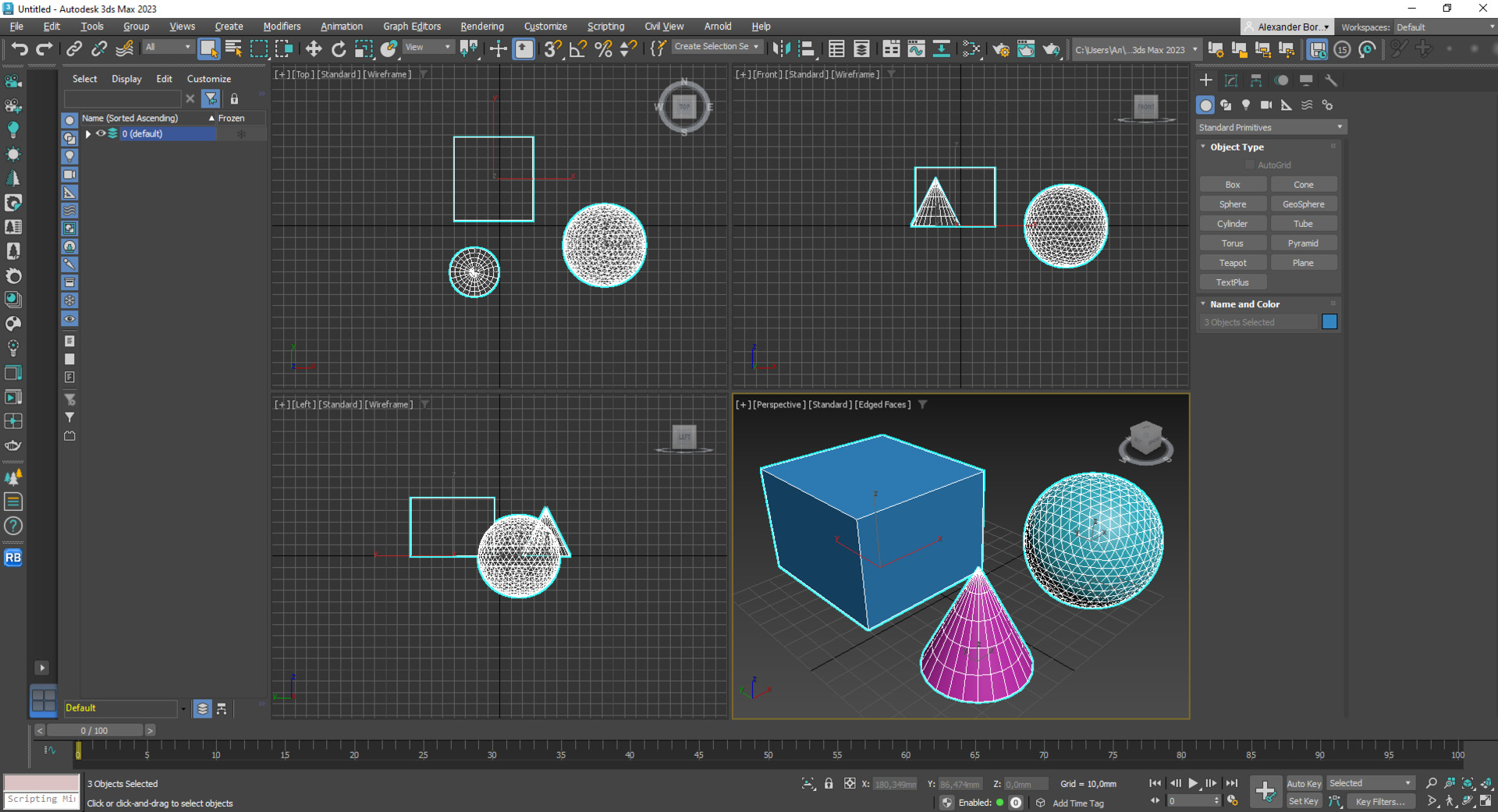
Task: Open the reference coordinate View dropdown
Action: point(428,48)
